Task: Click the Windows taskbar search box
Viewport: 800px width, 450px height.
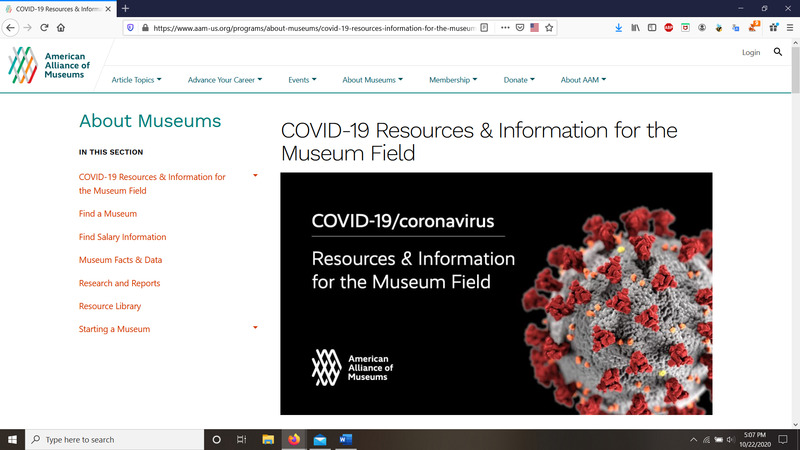Action: [115, 439]
